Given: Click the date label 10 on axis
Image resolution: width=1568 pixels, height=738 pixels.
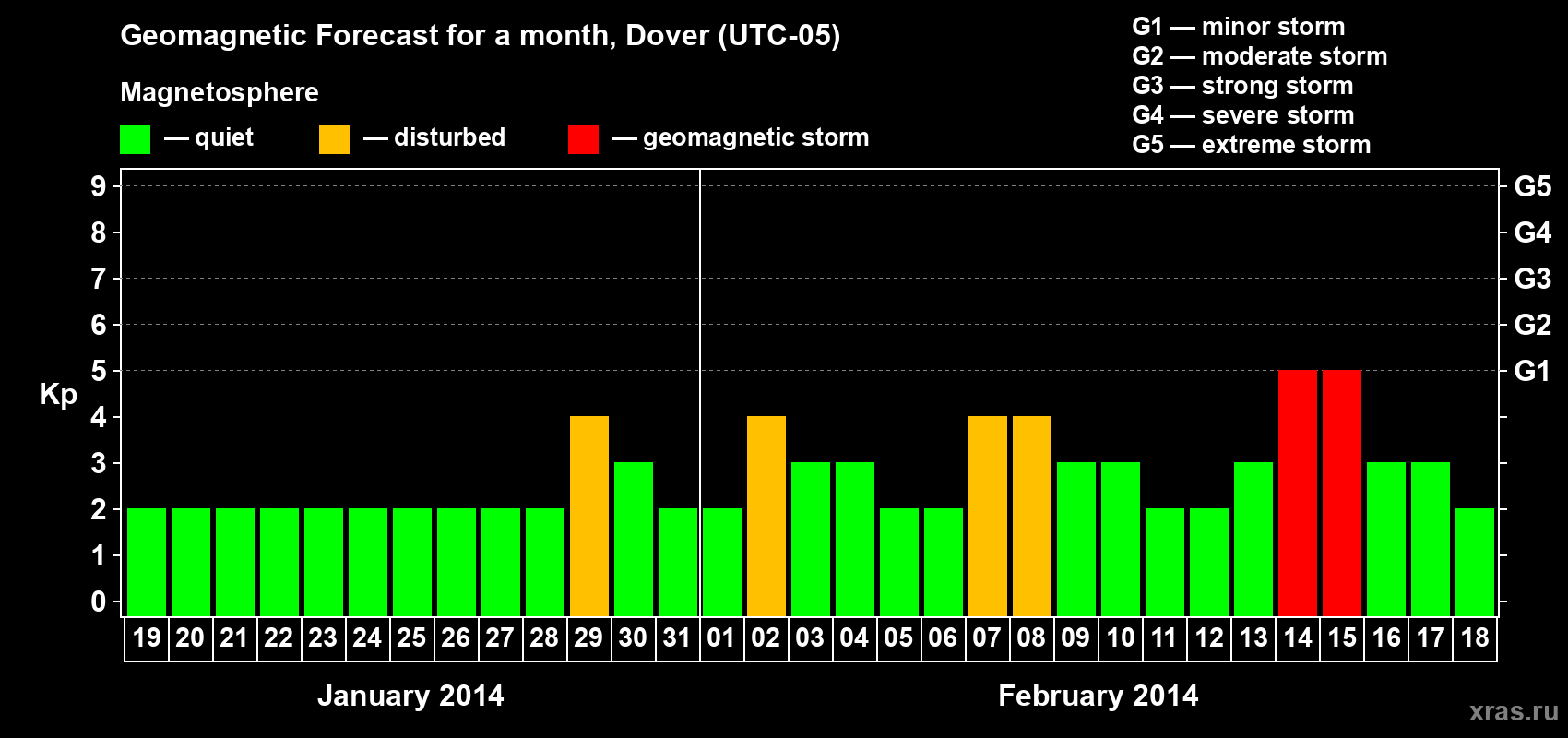Looking at the screenshot, I should click(1121, 637).
